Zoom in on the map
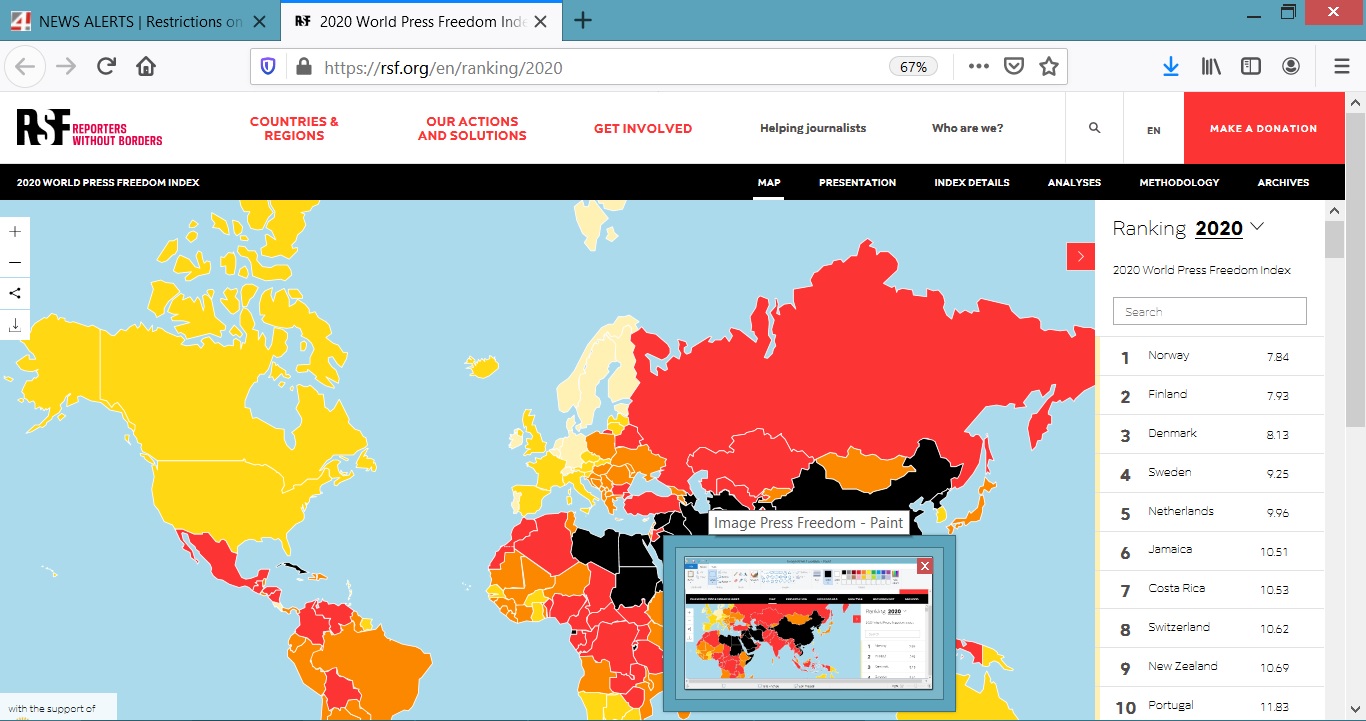The image size is (1366, 721). [x=15, y=231]
